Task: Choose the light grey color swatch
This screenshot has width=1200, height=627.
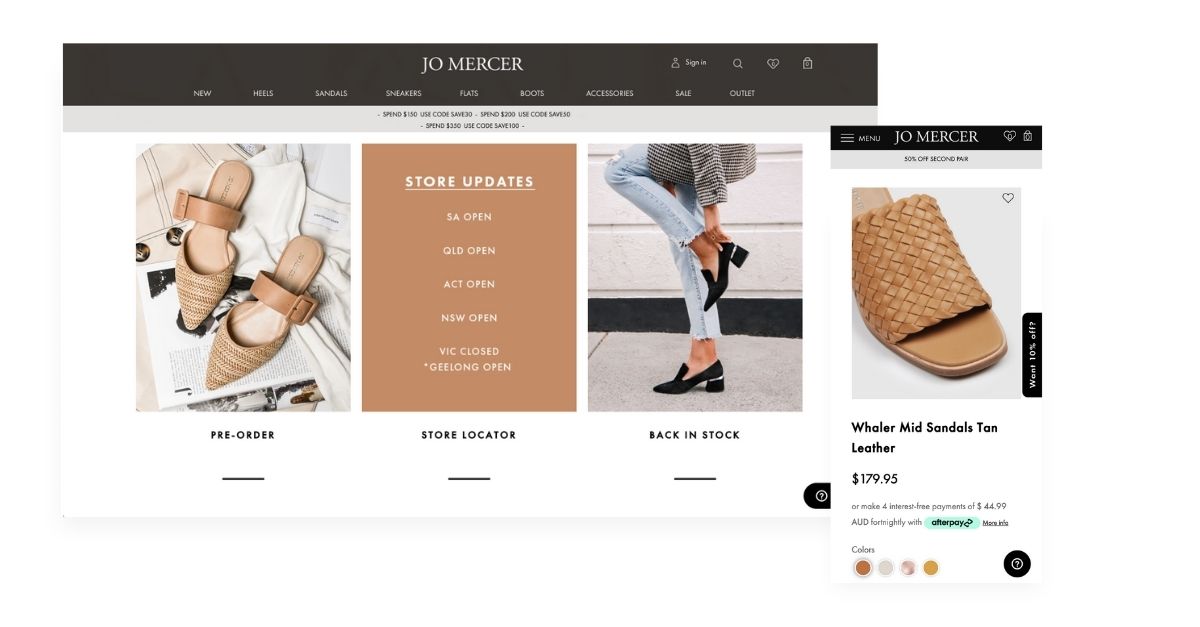Action: click(885, 568)
